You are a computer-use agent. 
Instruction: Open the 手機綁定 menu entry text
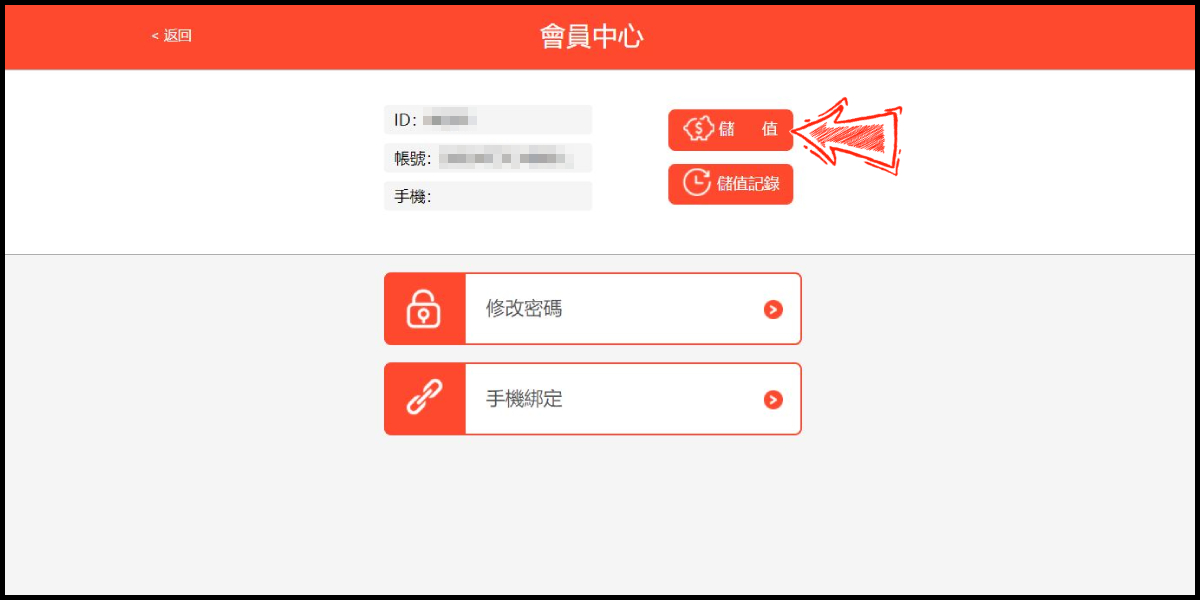(x=524, y=399)
